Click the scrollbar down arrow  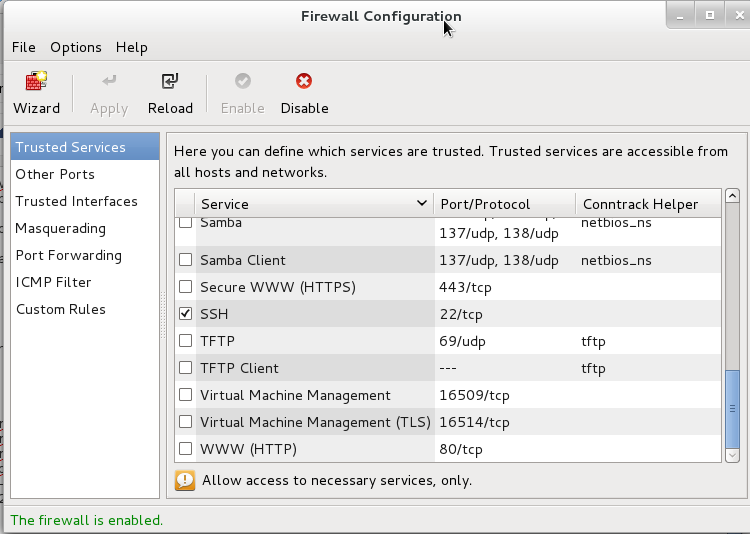coord(732,455)
